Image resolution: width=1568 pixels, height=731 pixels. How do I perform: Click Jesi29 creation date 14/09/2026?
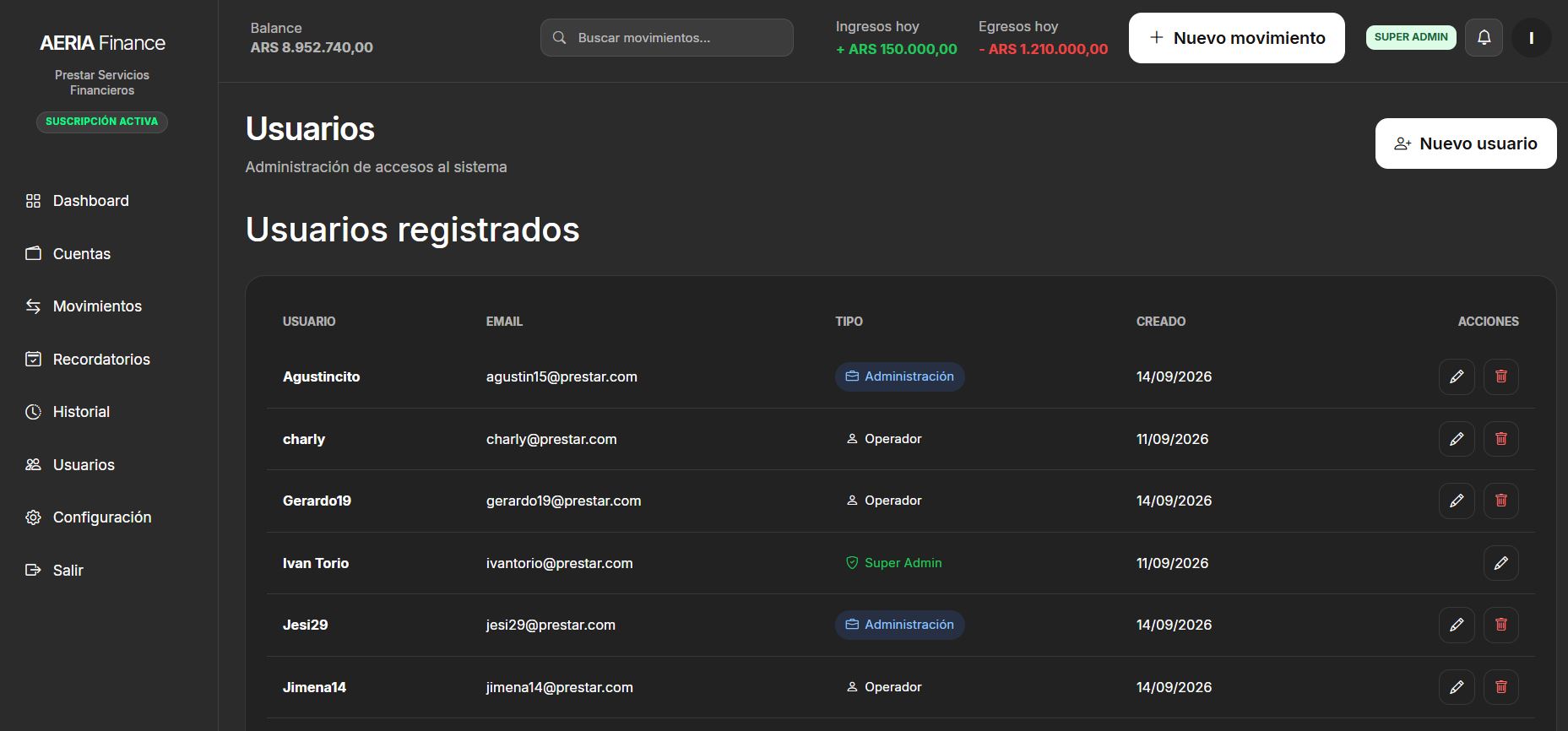pyautogui.click(x=1175, y=625)
